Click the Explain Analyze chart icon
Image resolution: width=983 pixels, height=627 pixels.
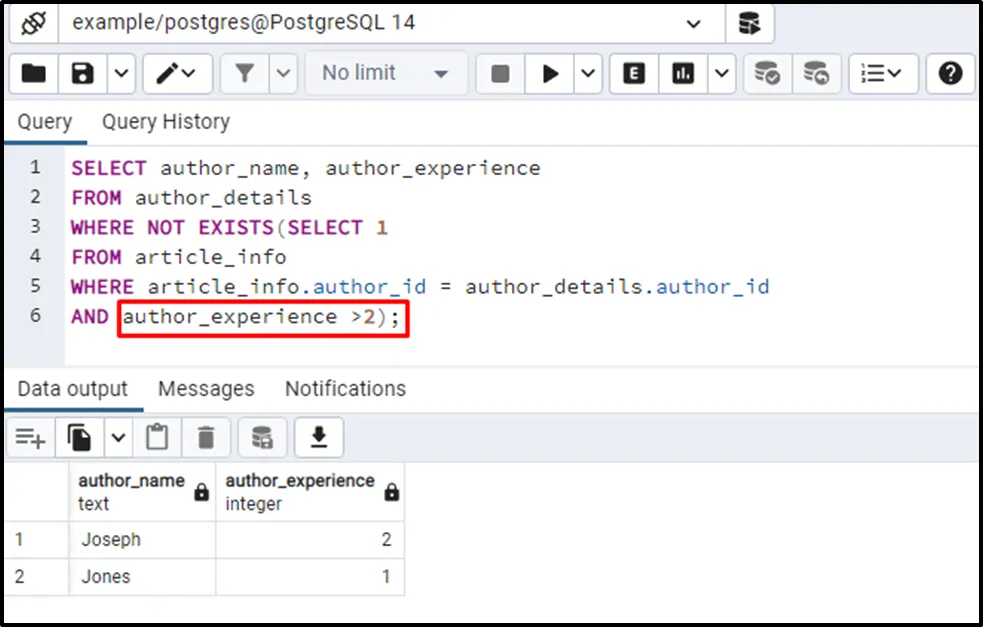coord(684,73)
